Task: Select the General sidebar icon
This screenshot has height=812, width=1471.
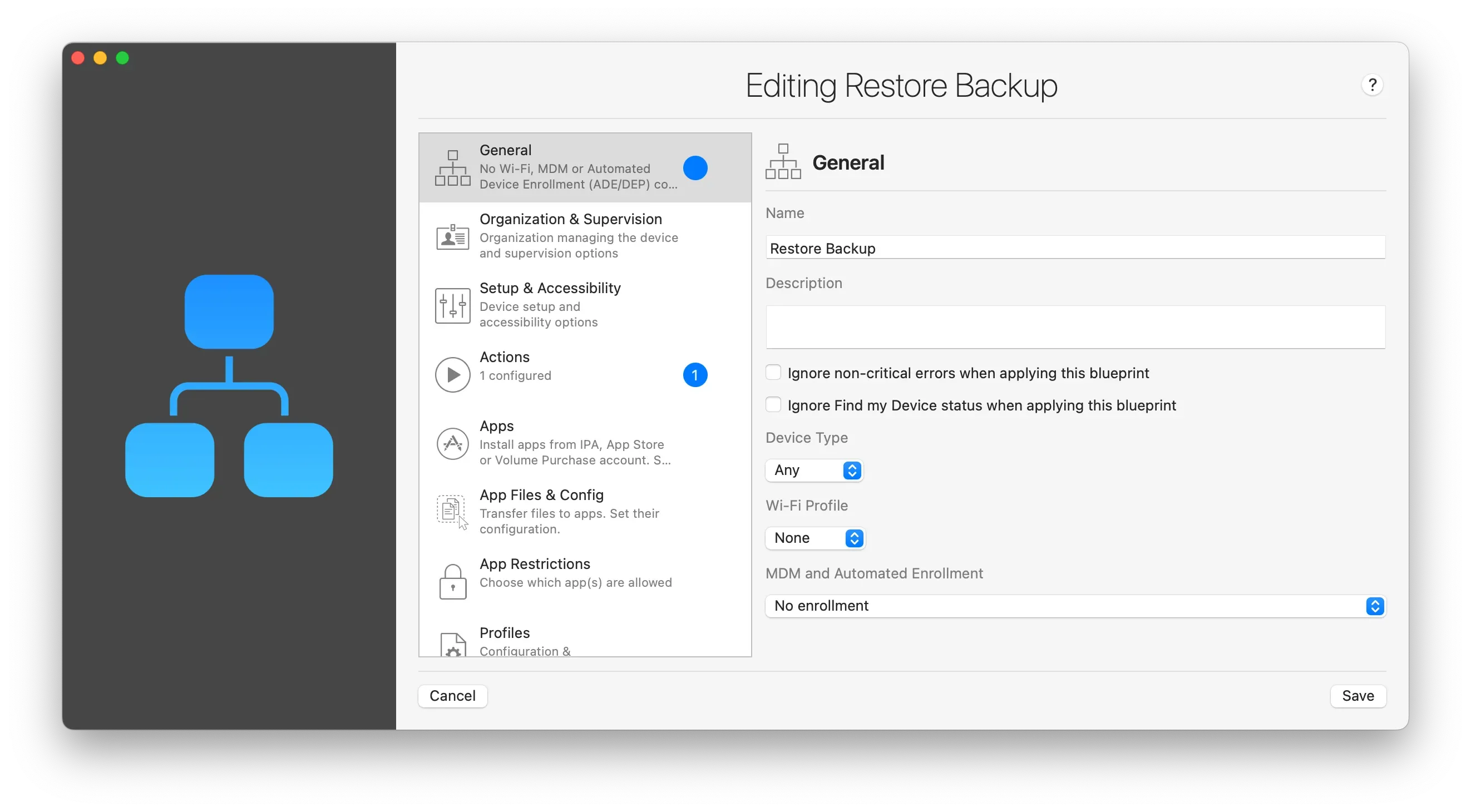Action: 452,167
